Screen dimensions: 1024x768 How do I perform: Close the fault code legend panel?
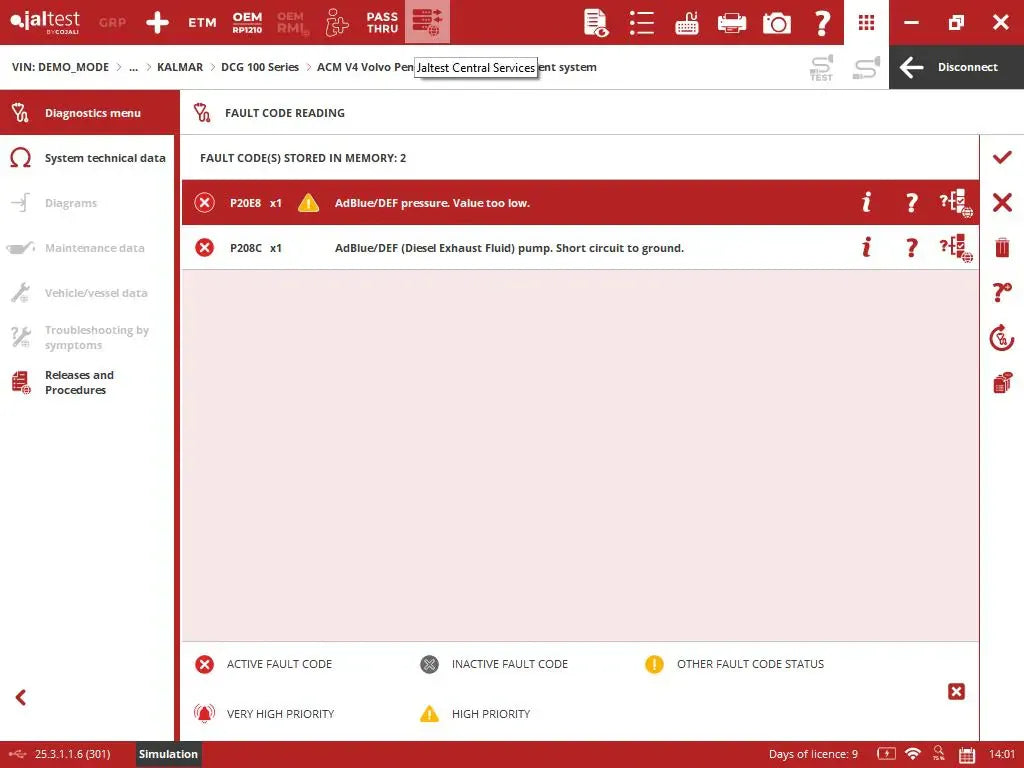click(956, 691)
